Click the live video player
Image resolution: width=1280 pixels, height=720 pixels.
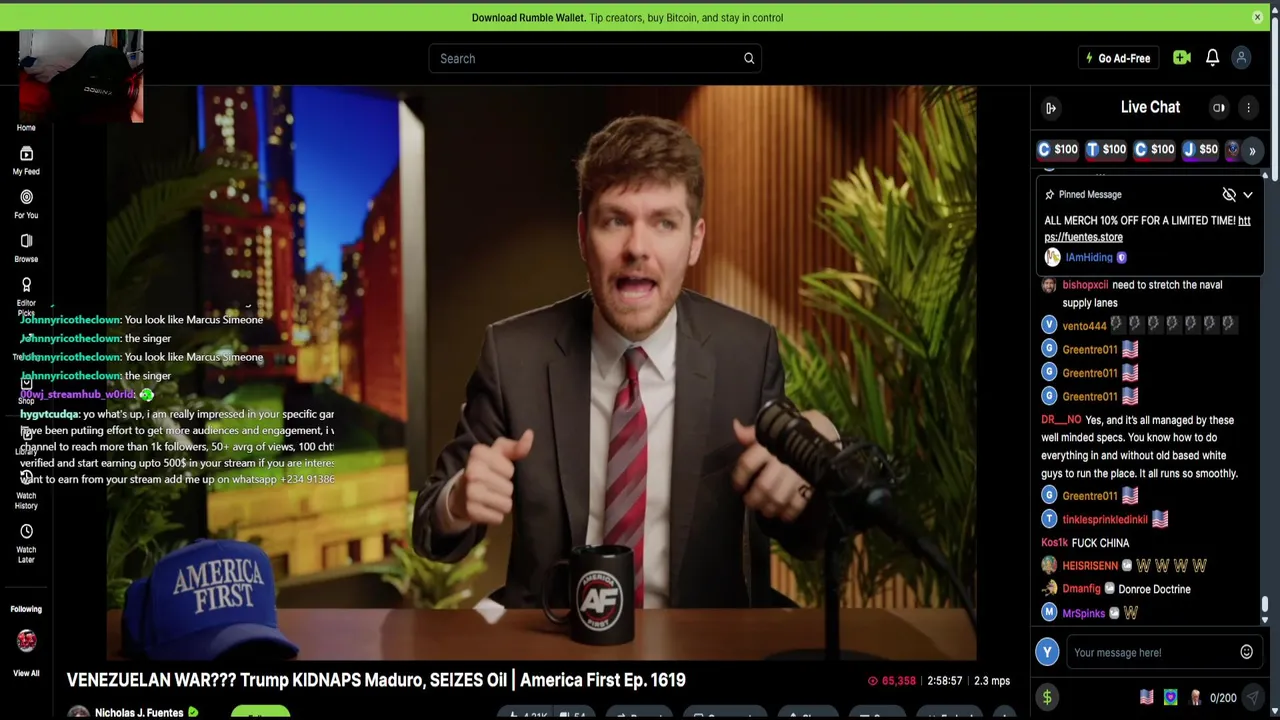coord(541,372)
